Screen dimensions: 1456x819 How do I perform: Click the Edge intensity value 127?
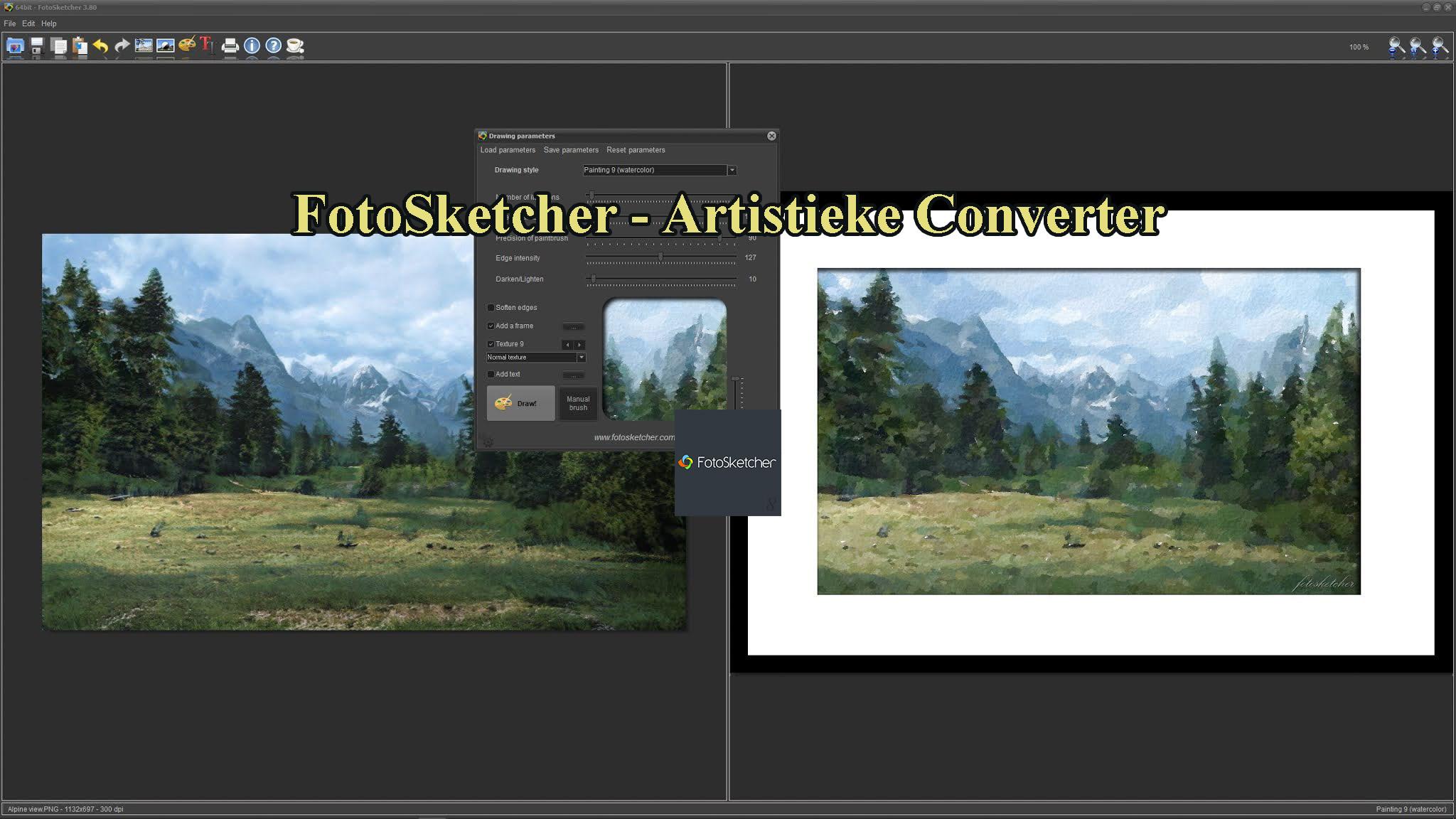click(x=750, y=258)
